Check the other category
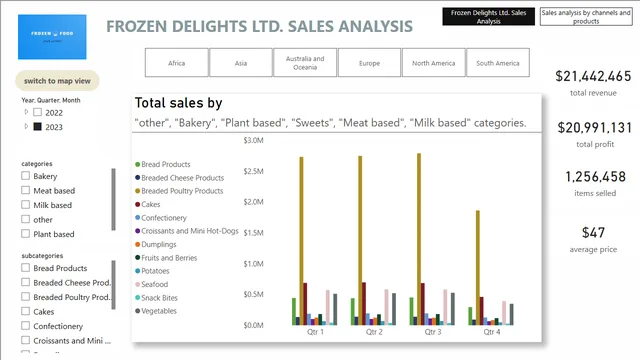The height and width of the screenshot is (360, 640). click(25, 219)
